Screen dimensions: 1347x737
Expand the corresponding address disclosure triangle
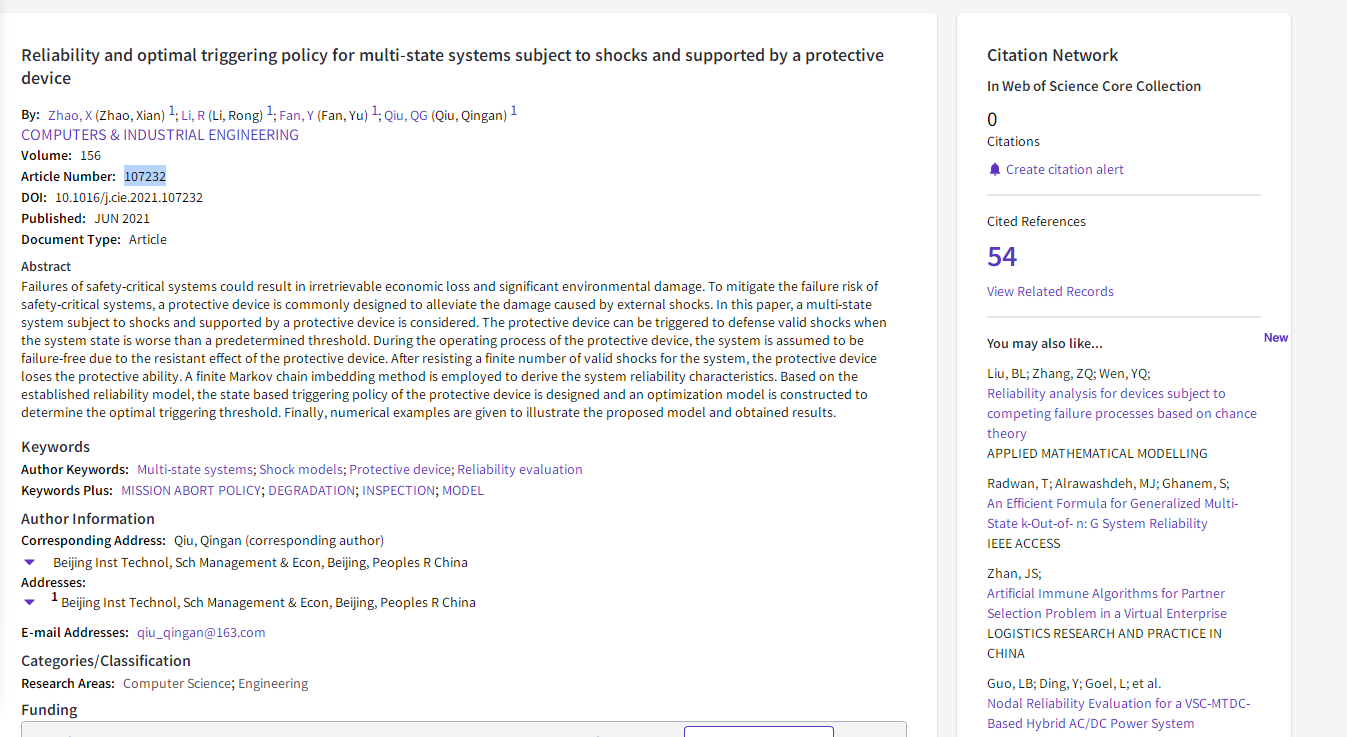[30, 563]
